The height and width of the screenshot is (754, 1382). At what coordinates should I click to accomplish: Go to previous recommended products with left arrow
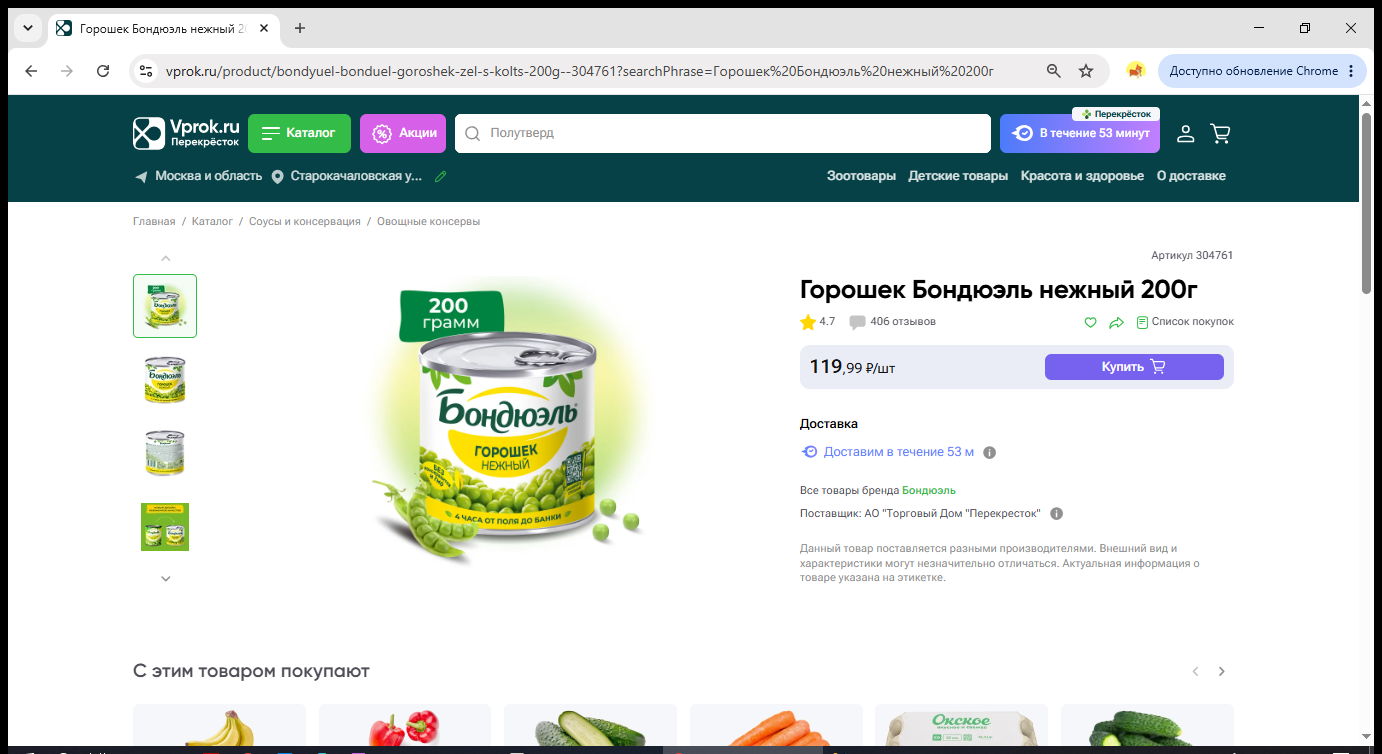coord(1195,671)
